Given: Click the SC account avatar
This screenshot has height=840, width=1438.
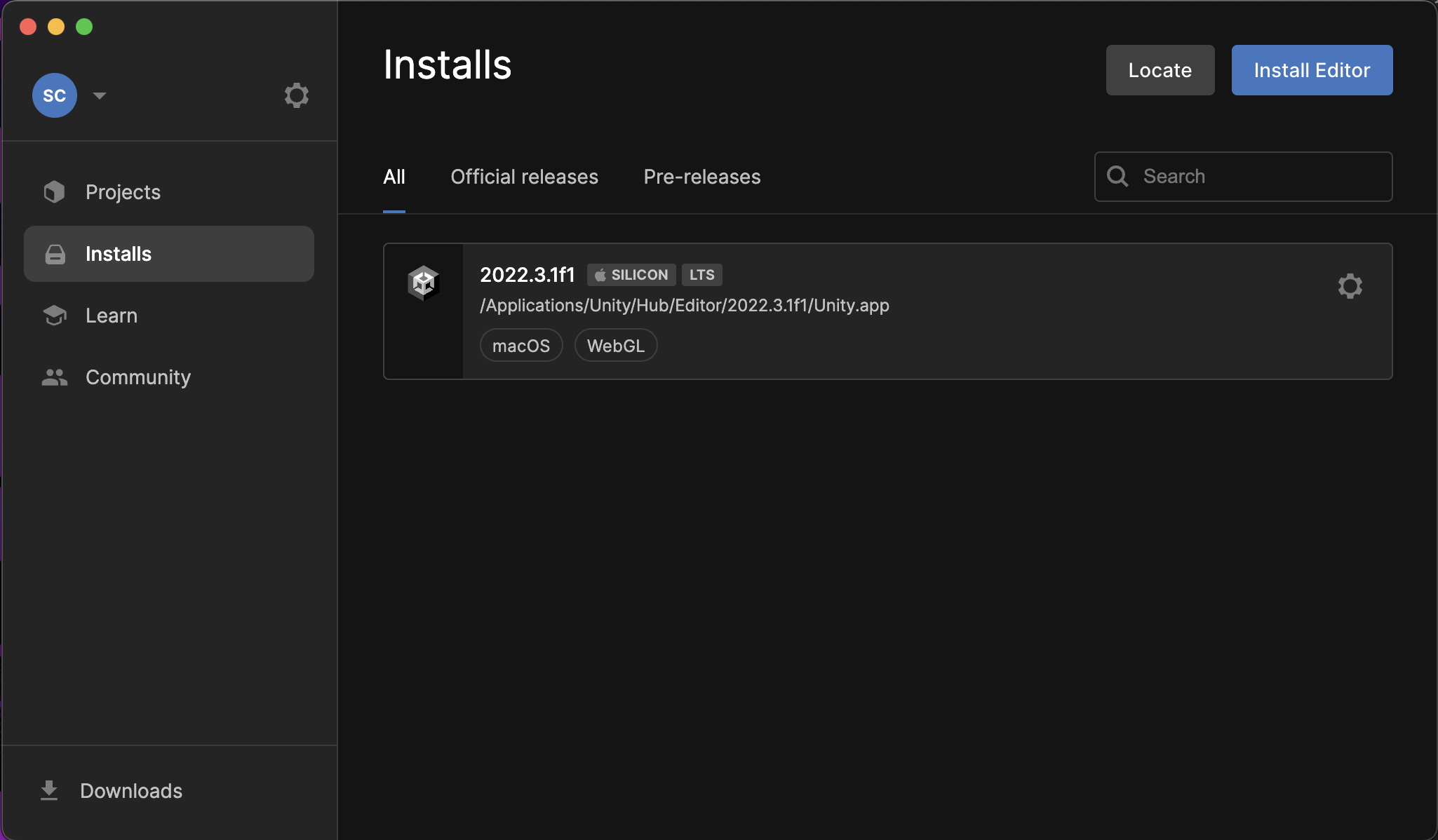Looking at the screenshot, I should tap(55, 95).
